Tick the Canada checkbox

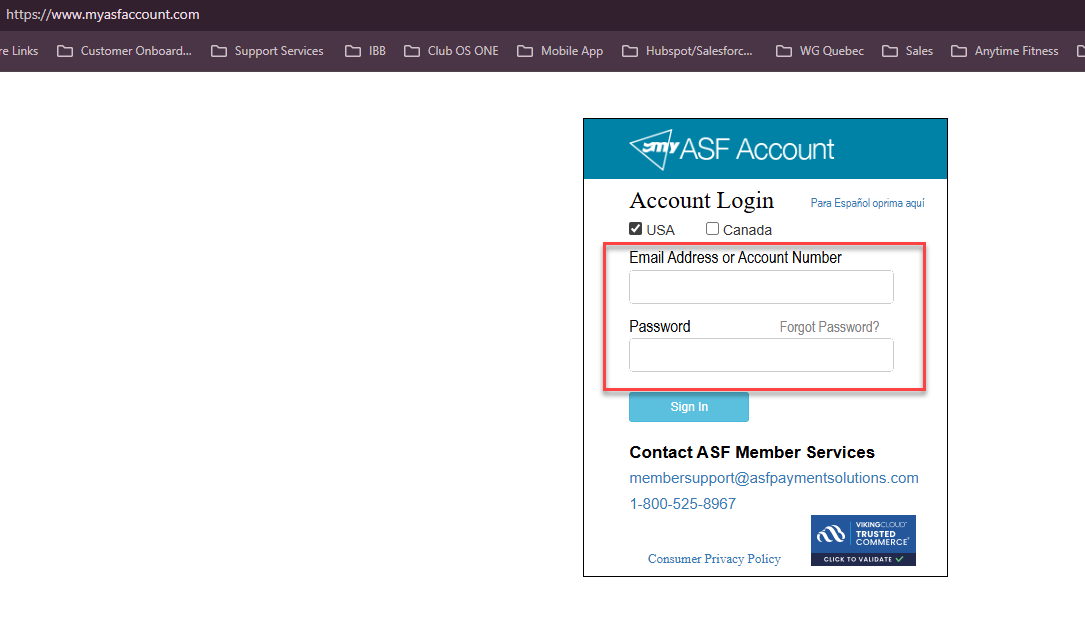712,229
